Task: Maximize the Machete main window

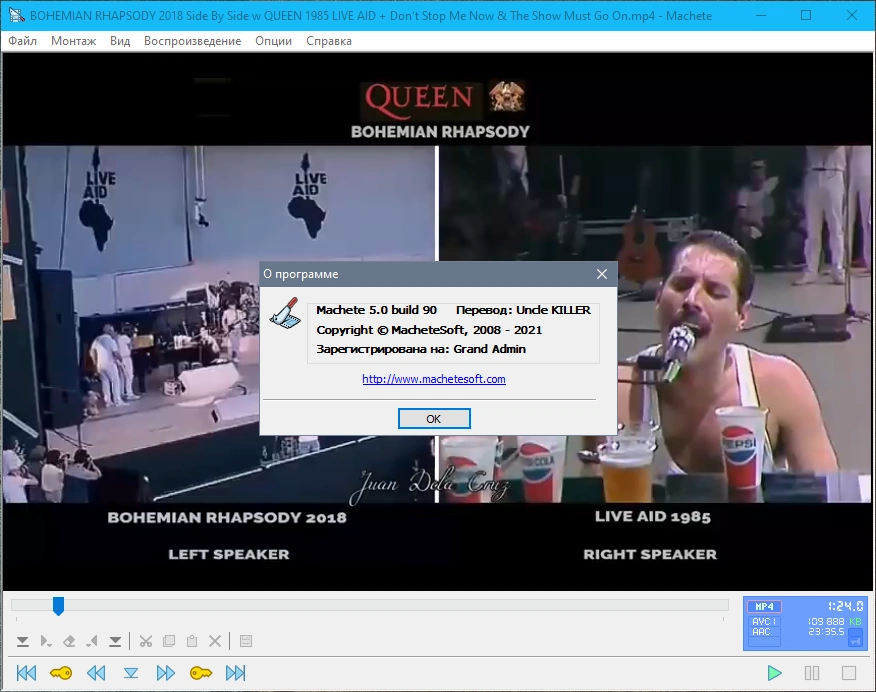Action: [806, 15]
